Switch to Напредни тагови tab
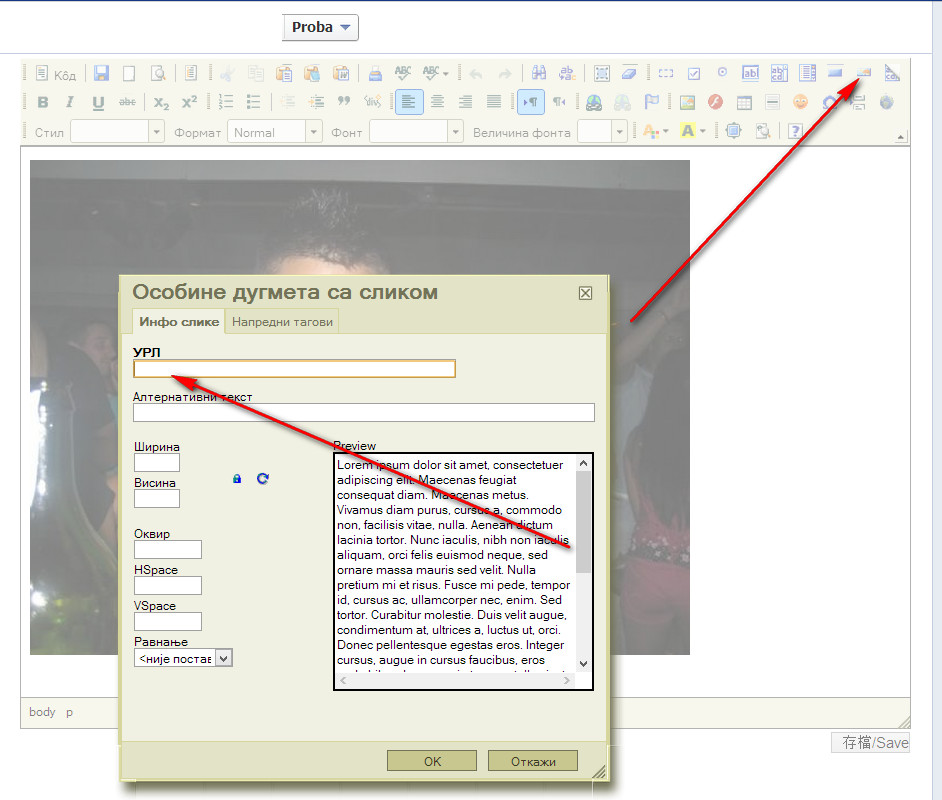The image size is (942, 800). tap(282, 322)
